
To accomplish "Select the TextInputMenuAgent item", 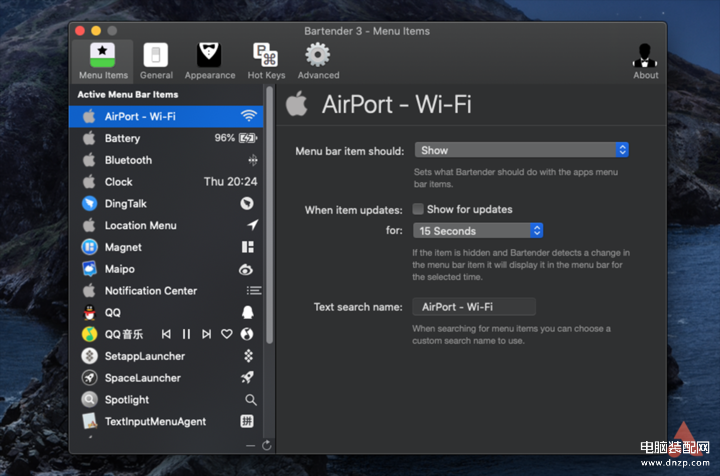I will pyautogui.click(x=166, y=421).
